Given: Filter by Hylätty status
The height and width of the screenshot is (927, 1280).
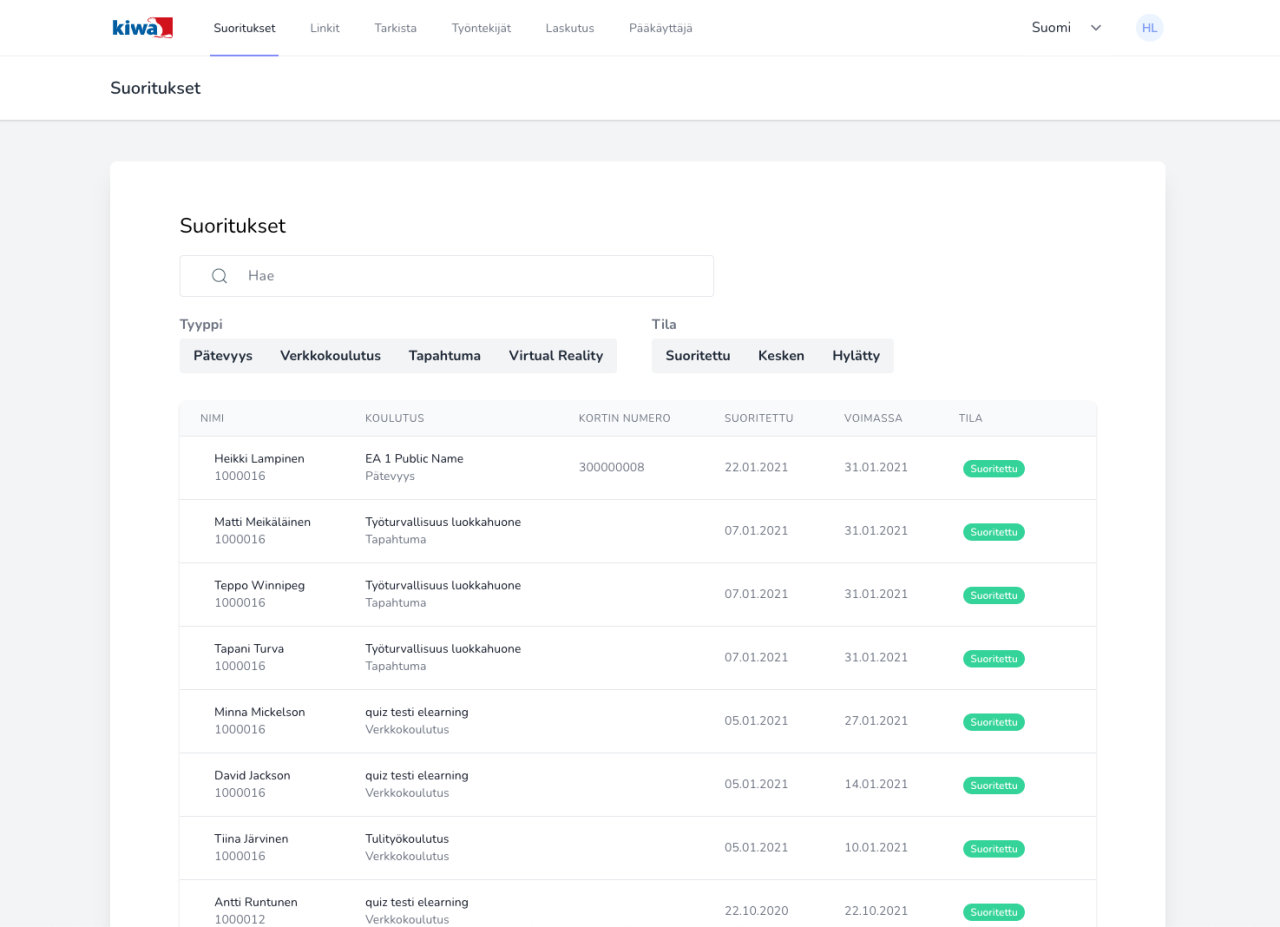Looking at the screenshot, I should pos(856,356).
